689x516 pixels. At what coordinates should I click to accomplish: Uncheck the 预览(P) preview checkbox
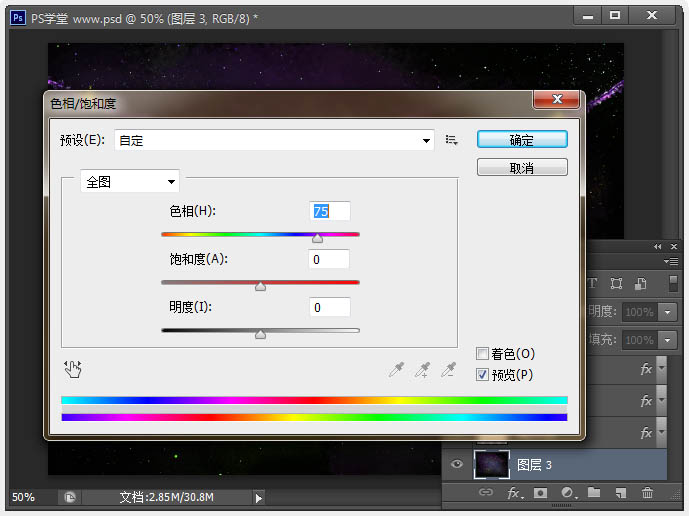482,374
